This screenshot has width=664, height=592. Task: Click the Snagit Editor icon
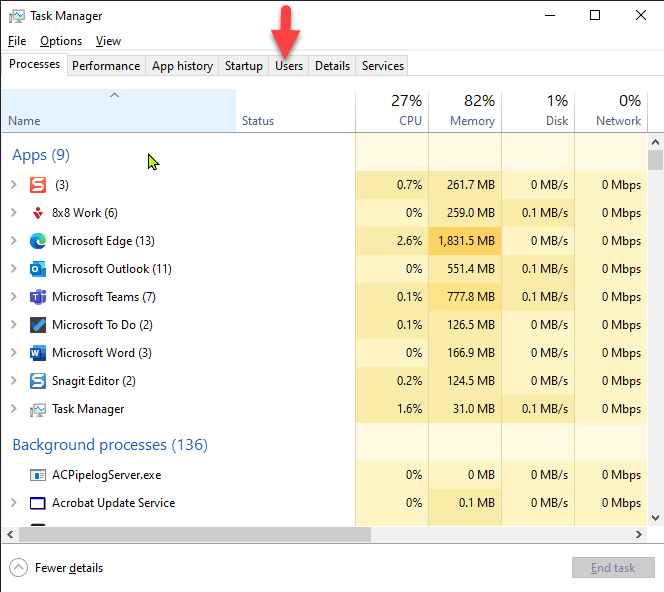point(38,381)
